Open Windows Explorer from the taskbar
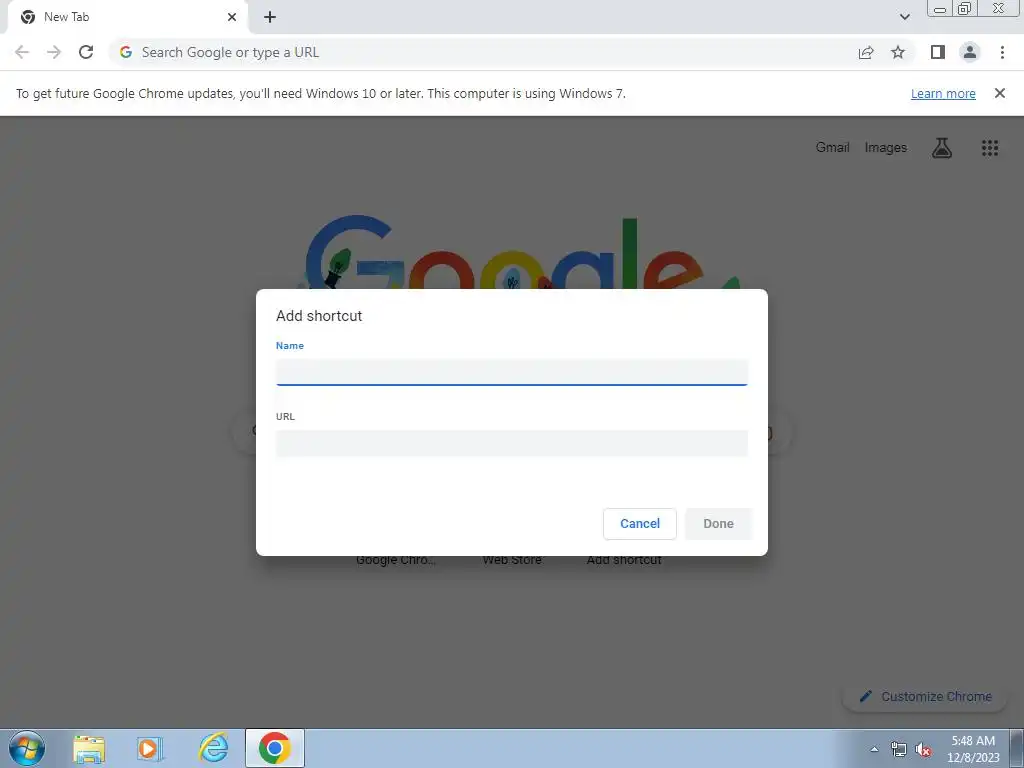 (89, 749)
